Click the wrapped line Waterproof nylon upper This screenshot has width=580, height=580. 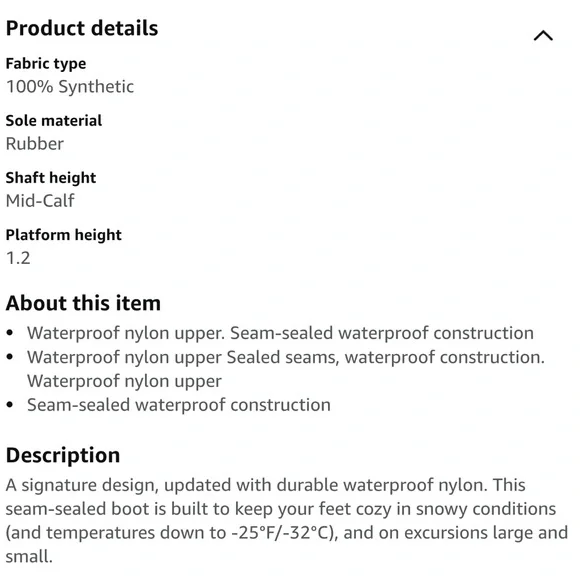click(124, 381)
